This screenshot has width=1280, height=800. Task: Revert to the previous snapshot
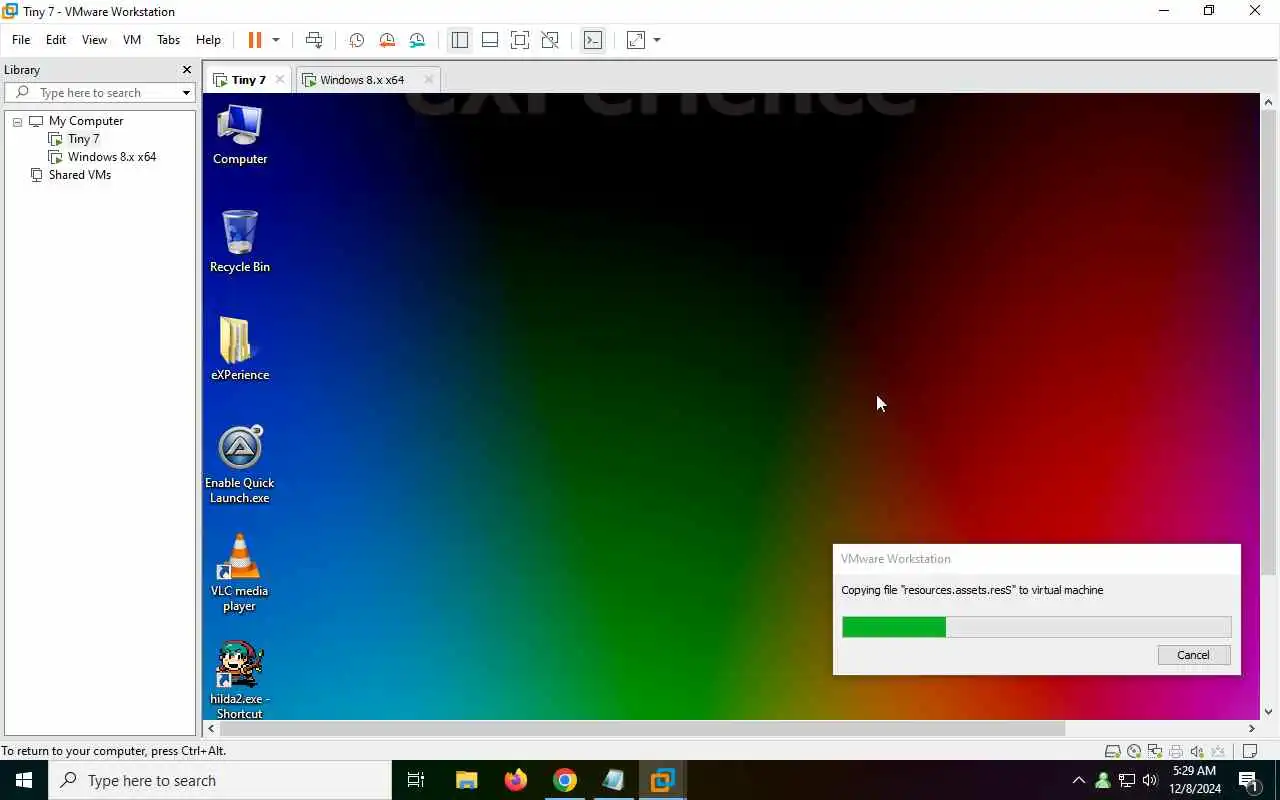pos(387,40)
